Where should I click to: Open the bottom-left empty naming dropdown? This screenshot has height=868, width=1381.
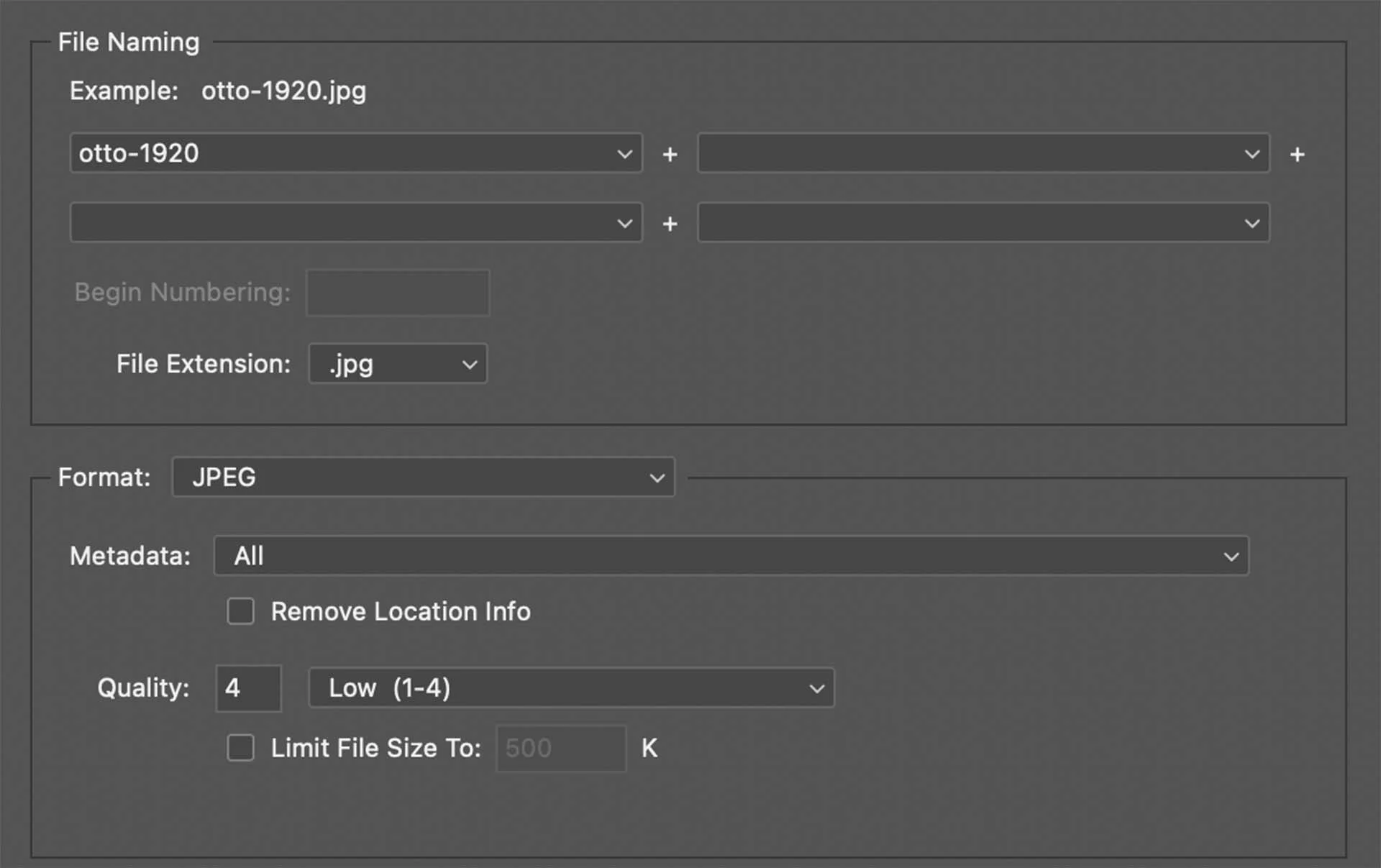pyautogui.click(x=355, y=223)
